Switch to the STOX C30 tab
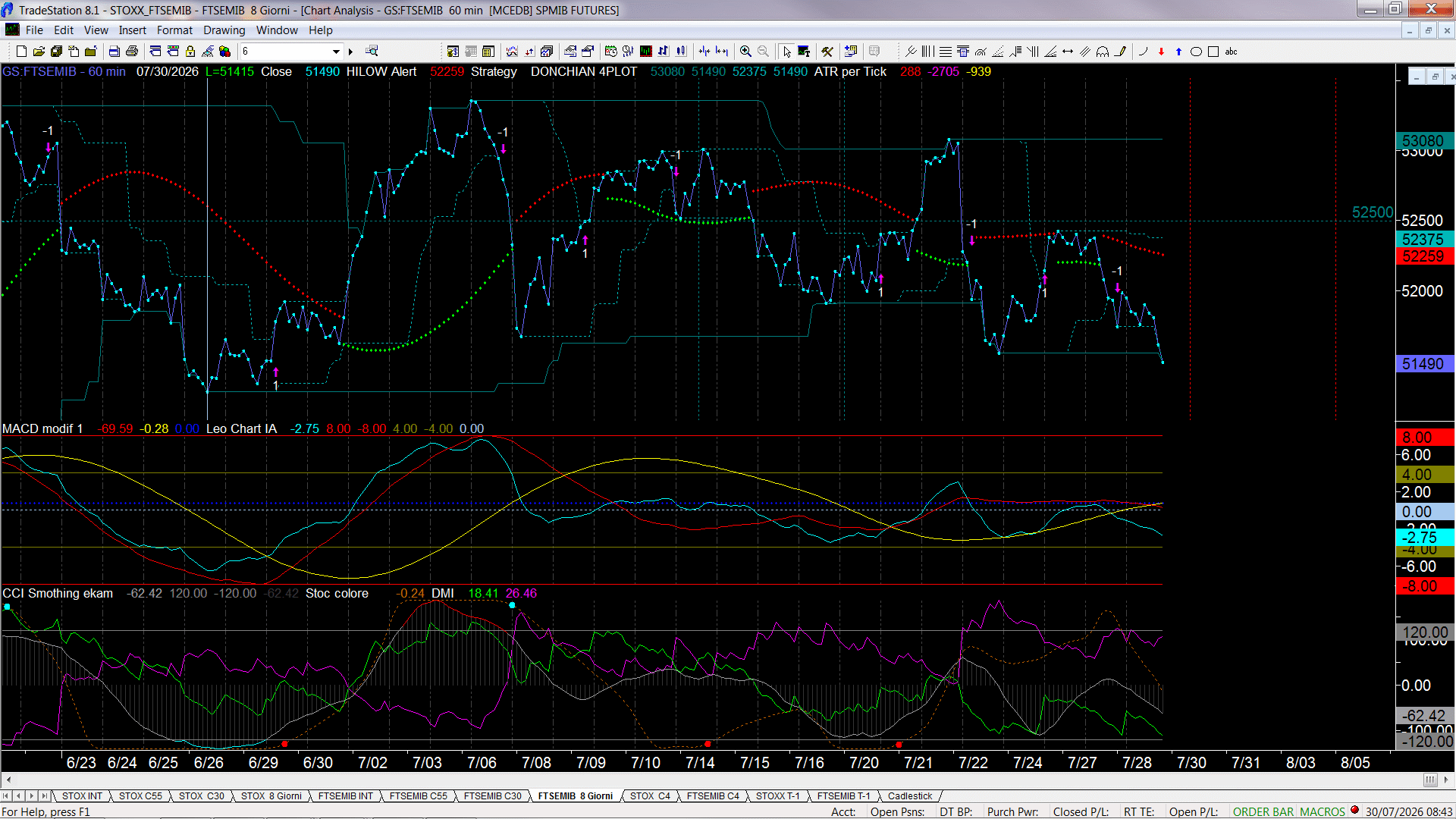Screen dimensions: 1456x819 202,796
